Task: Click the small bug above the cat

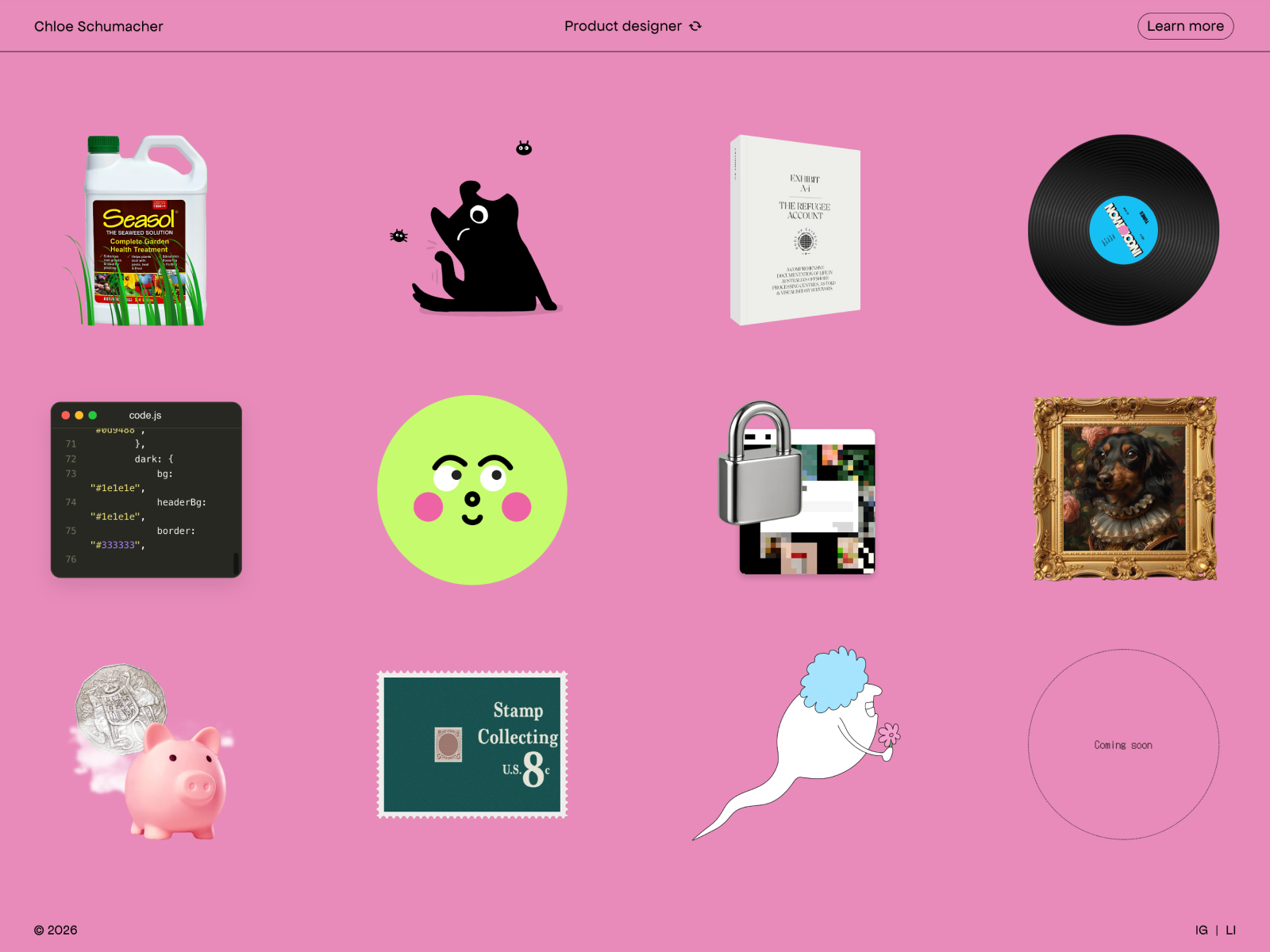Action: 524,148
